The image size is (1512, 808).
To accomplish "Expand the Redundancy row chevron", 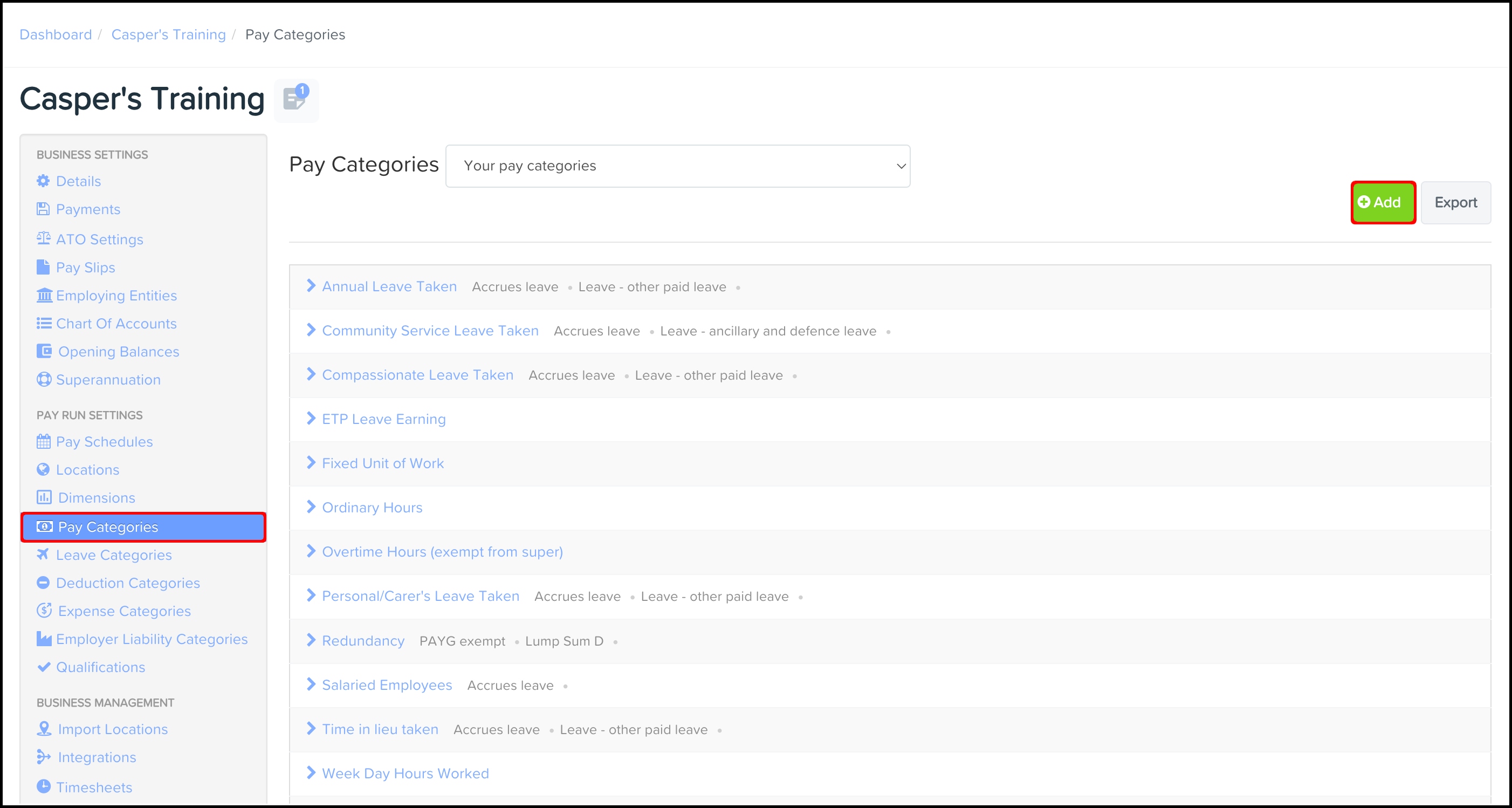I will [x=311, y=640].
